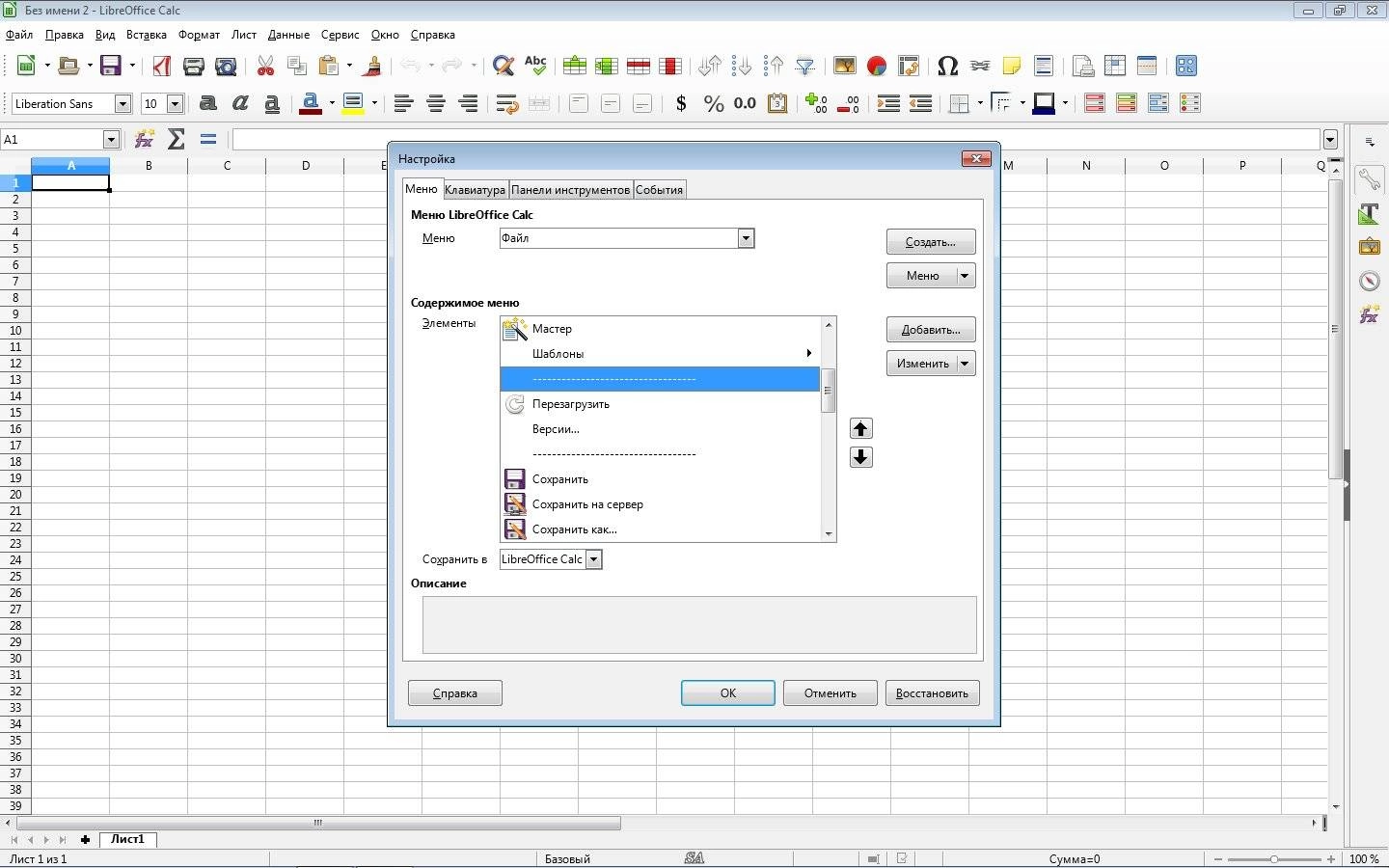
Task: Click the AutoFilter funnel icon
Action: [x=805, y=66]
